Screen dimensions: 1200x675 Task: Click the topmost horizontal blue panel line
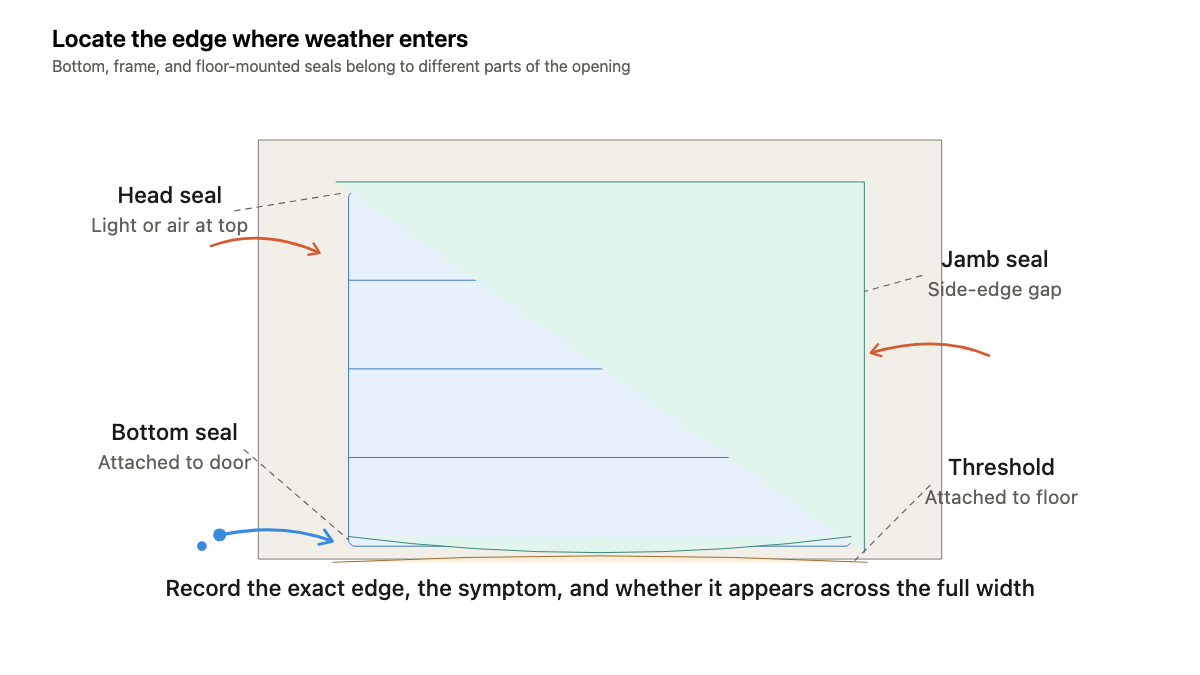click(x=412, y=280)
